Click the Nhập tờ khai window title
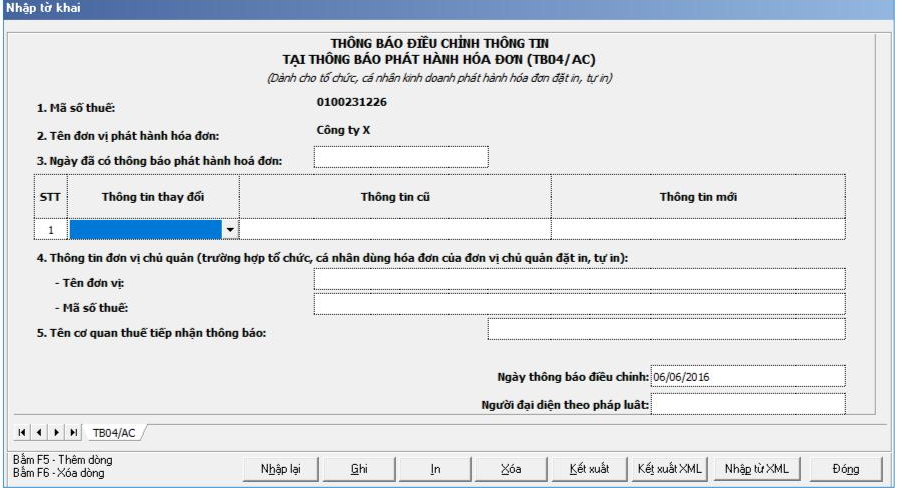This screenshot has width=902, height=491. pos(43,8)
